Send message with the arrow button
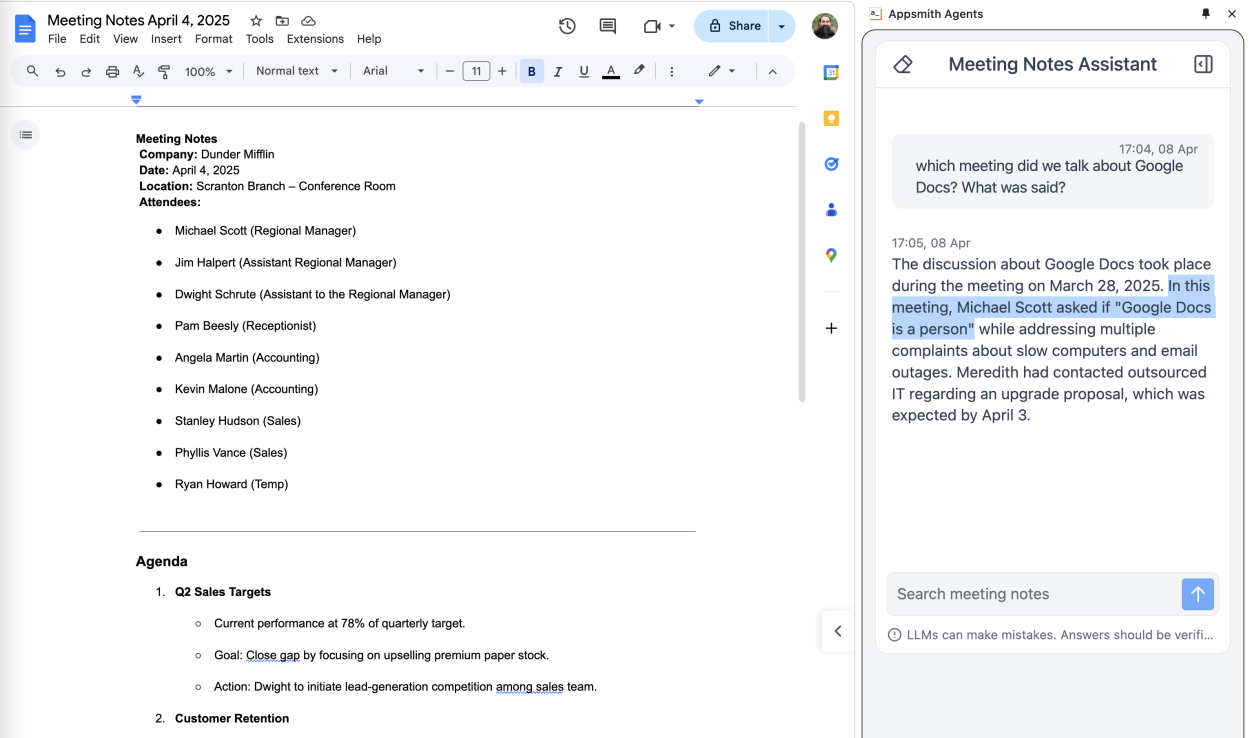This screenshot has height=738, width=1250. [1197, 594]
